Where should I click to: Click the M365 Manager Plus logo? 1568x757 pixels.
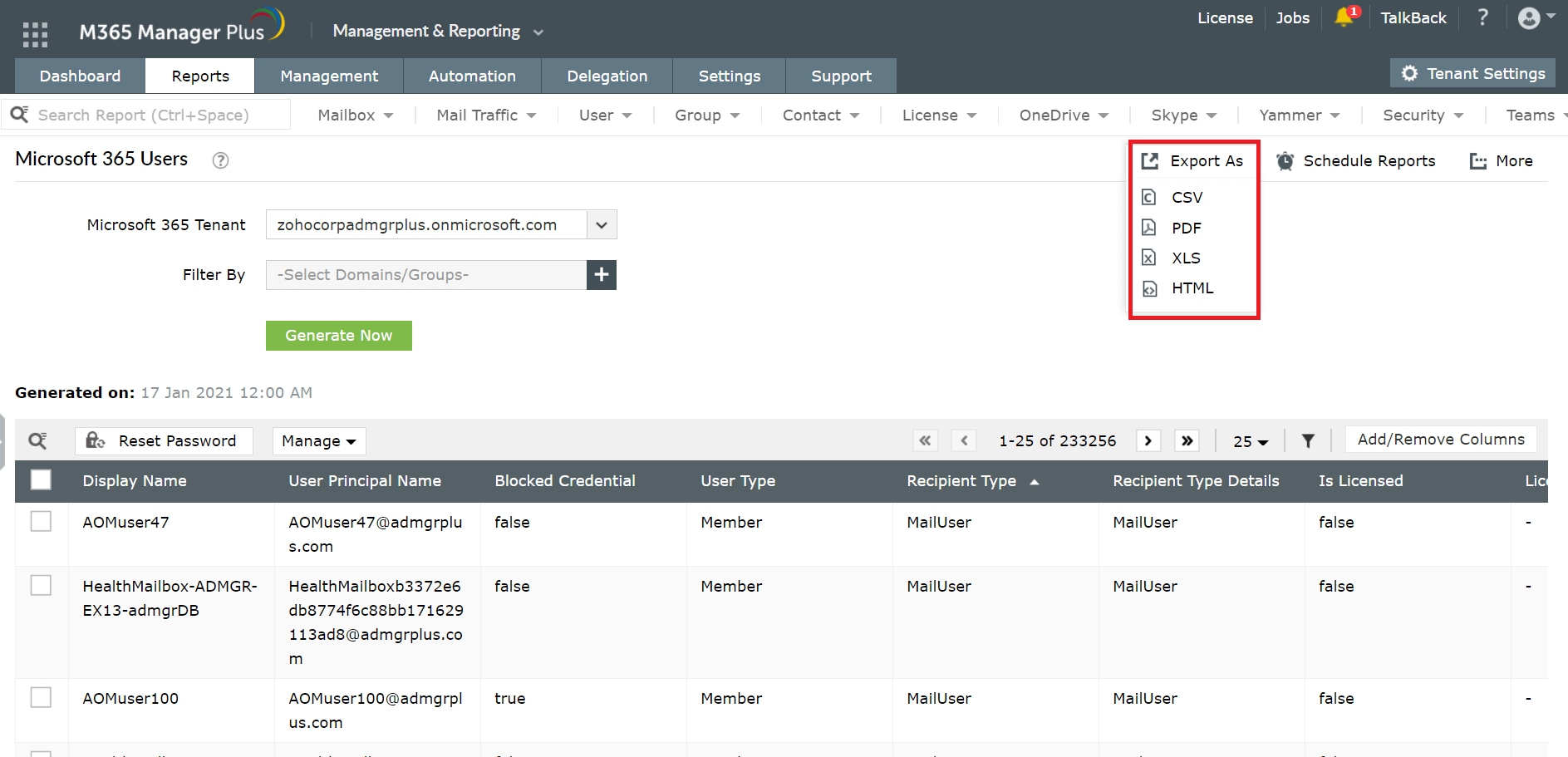pyautogui.click(x=182, y=27)
